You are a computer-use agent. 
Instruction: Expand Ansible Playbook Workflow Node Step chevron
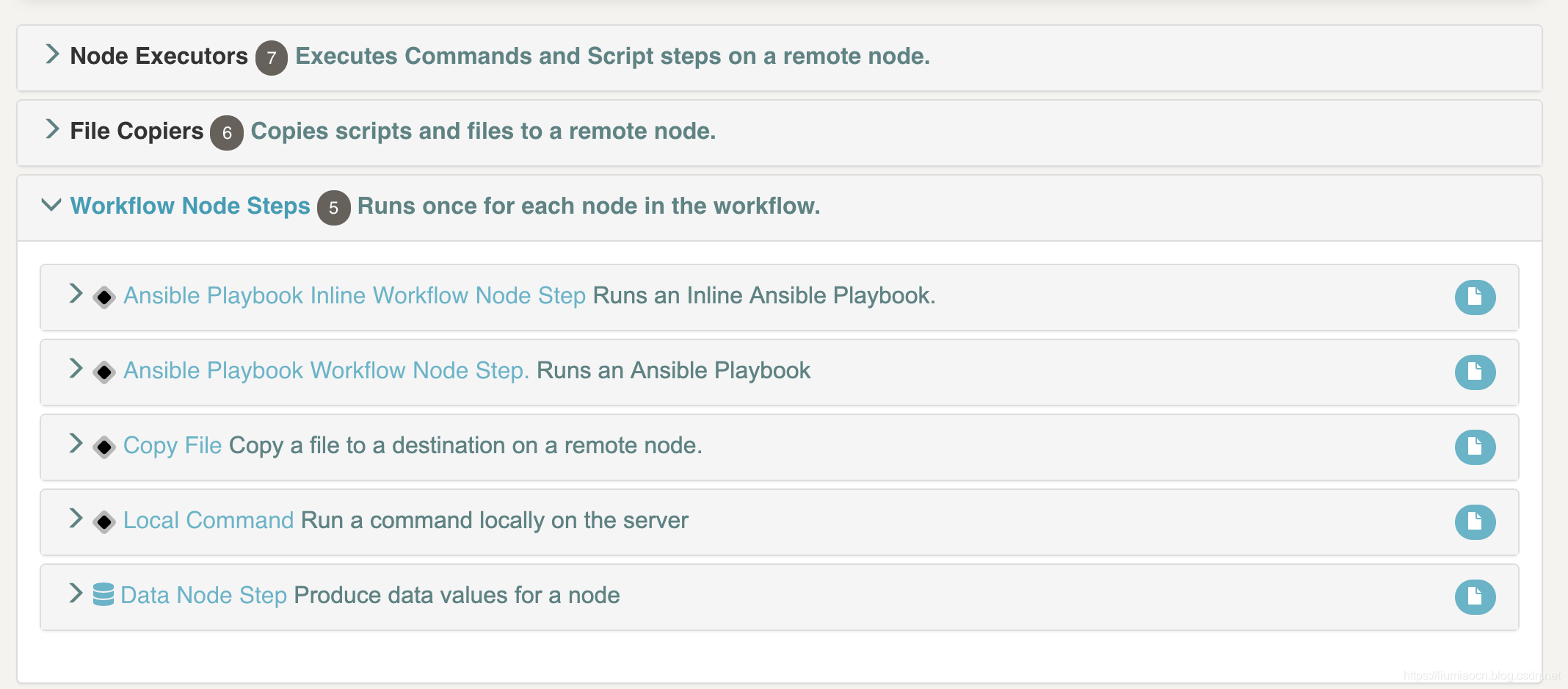[76, 368]
